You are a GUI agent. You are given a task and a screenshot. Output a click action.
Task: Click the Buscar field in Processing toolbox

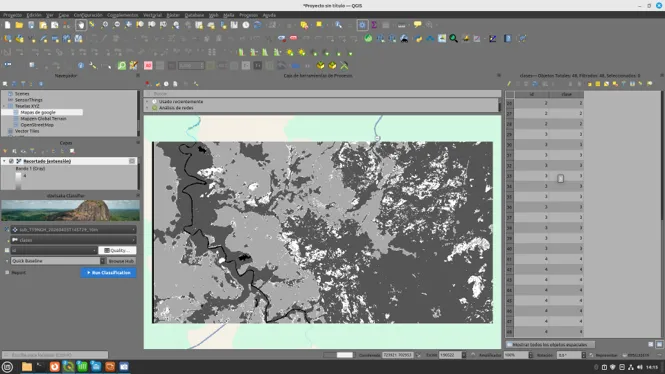click(x=322, y=93)
